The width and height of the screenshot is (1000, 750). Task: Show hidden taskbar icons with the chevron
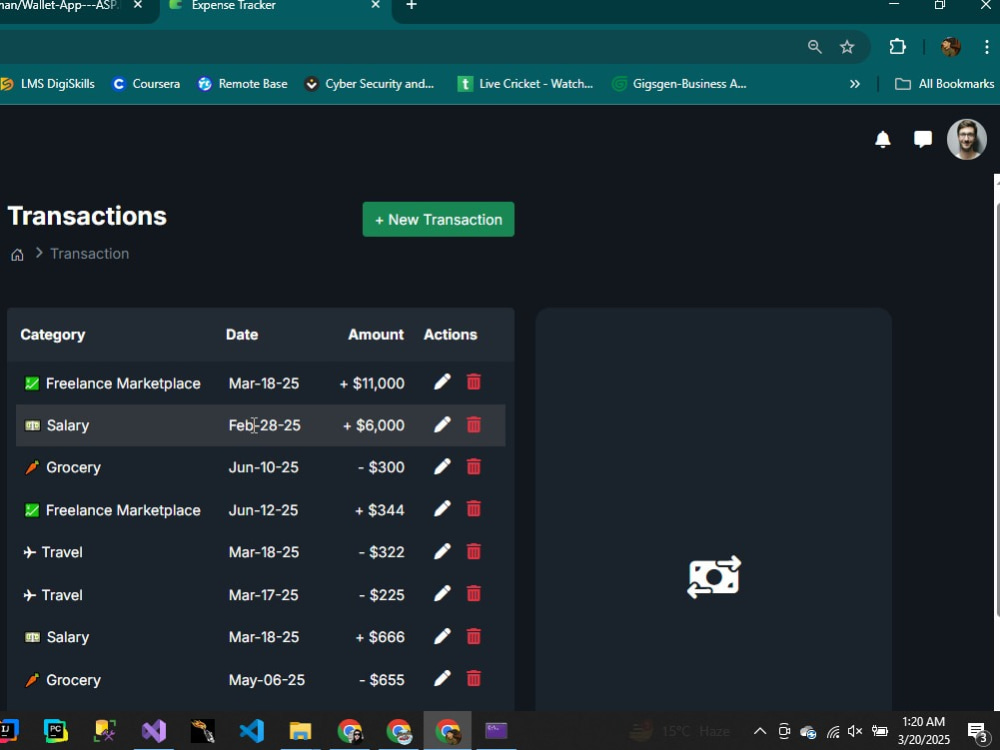pyautogui.click(x=760, y=730)
